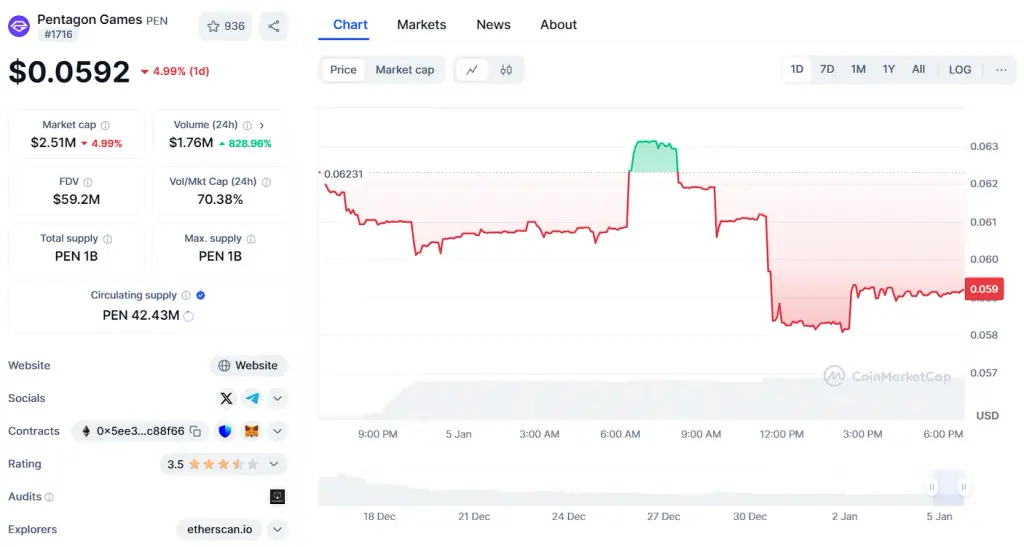
Task: Expand the Explorers dropdown chevron
Action: click(278, 529)
